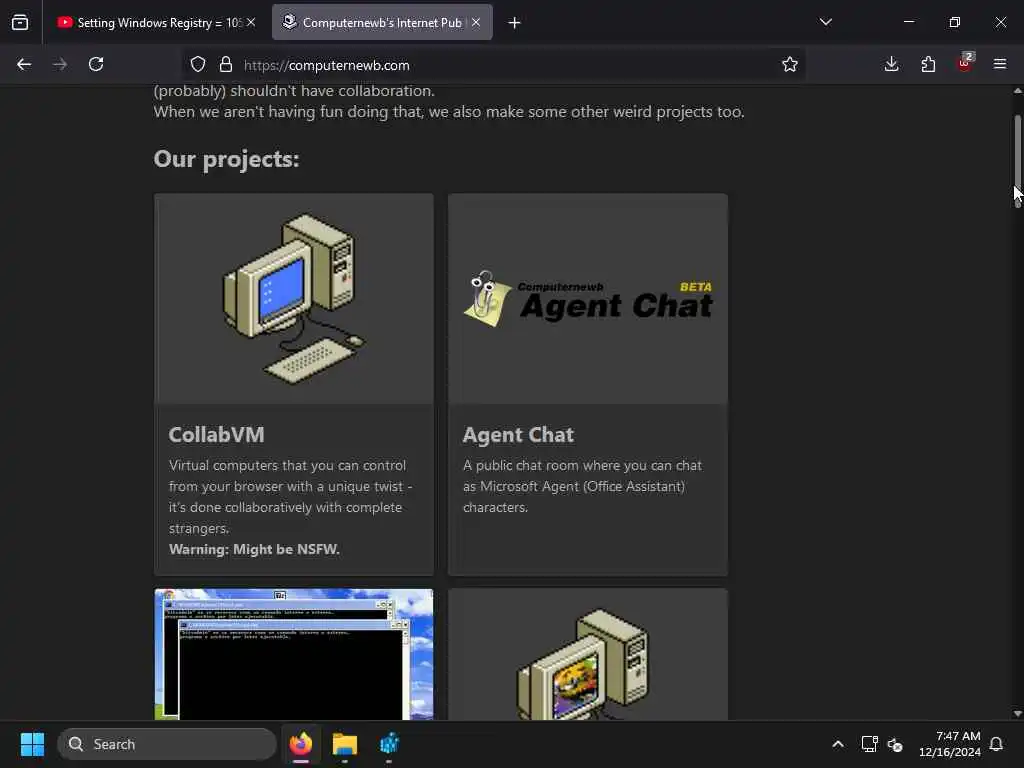Open the Agent Chat BETA logo image
This screenshot has height=768, width=1024.
[x=588, y=298]
